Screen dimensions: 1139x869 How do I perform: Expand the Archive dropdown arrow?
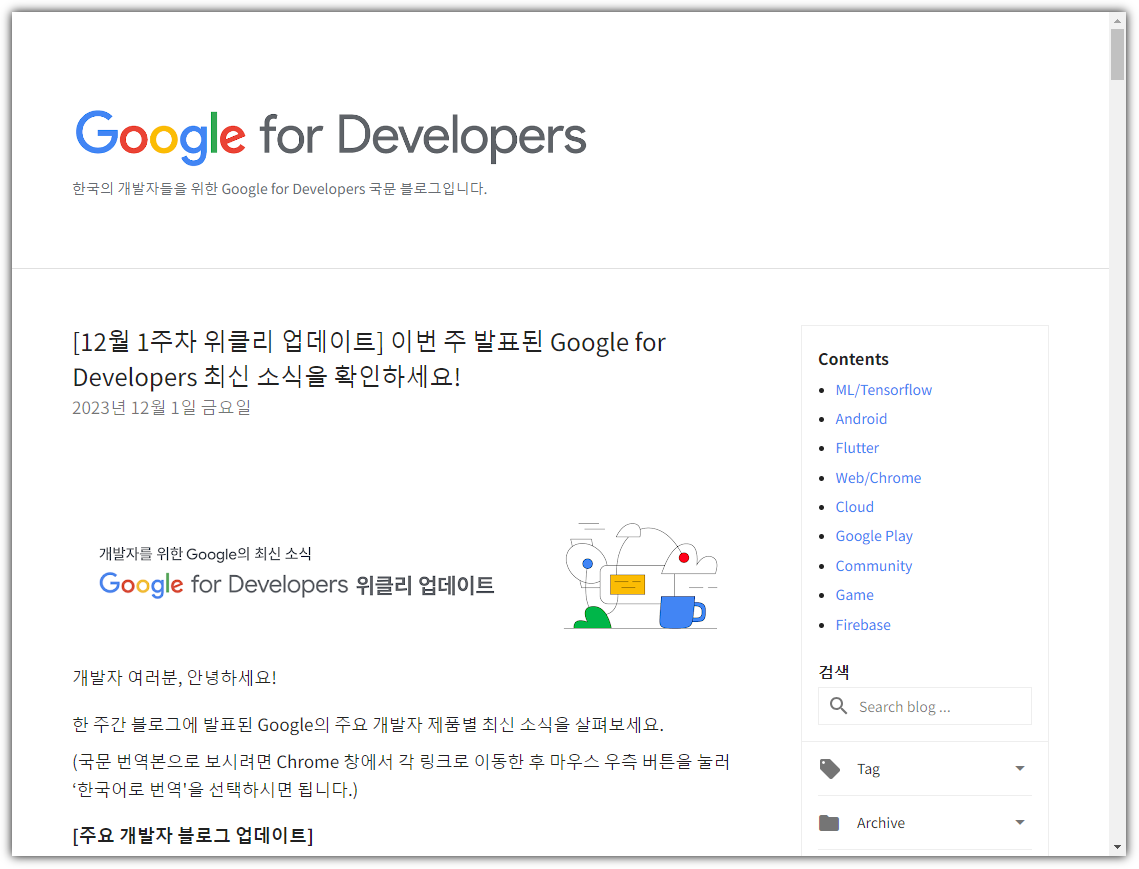pyautogui.click(x=1020, y=822)
